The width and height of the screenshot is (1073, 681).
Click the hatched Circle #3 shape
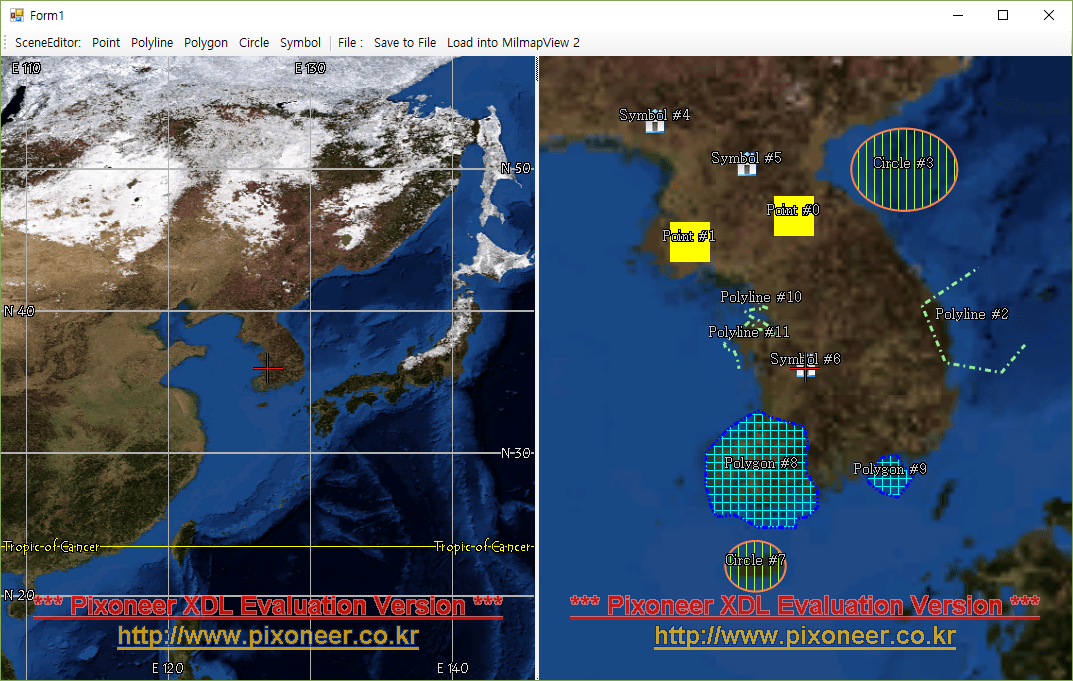[x=904, y=169]
